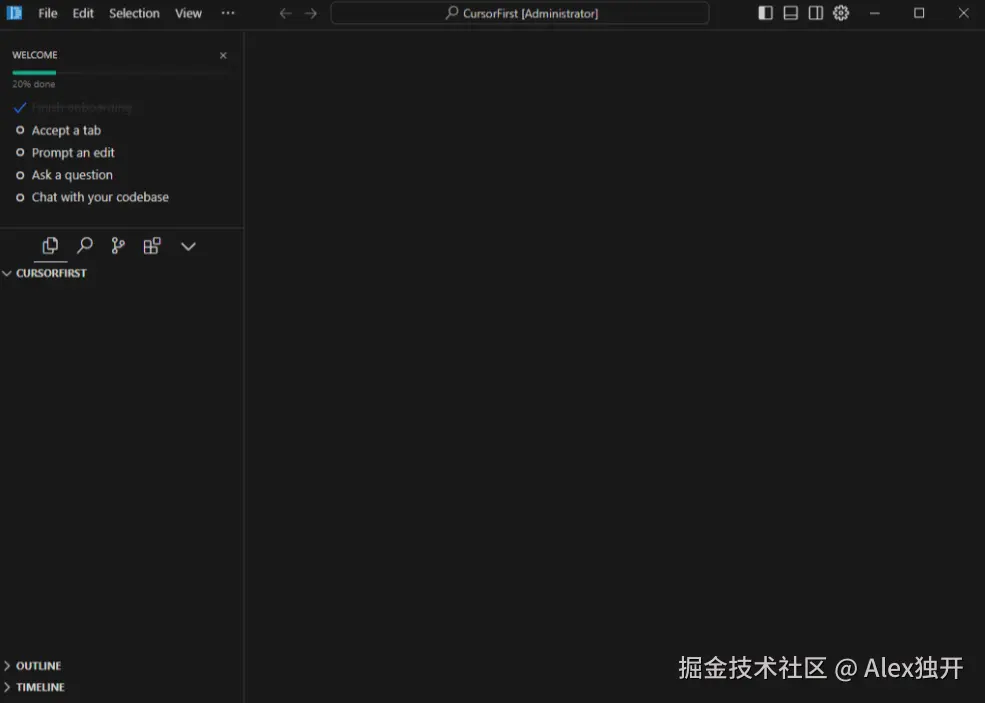Screen dimensions: 985x703
Task: Open the Search magnifier icon
Action: click(84, 246)
